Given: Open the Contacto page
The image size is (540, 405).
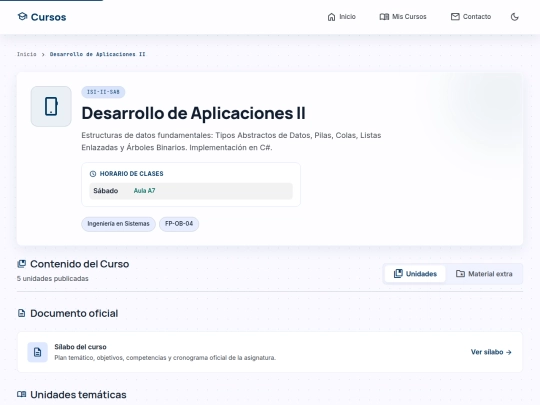Looking at the screenshot, I should point(471,17).
